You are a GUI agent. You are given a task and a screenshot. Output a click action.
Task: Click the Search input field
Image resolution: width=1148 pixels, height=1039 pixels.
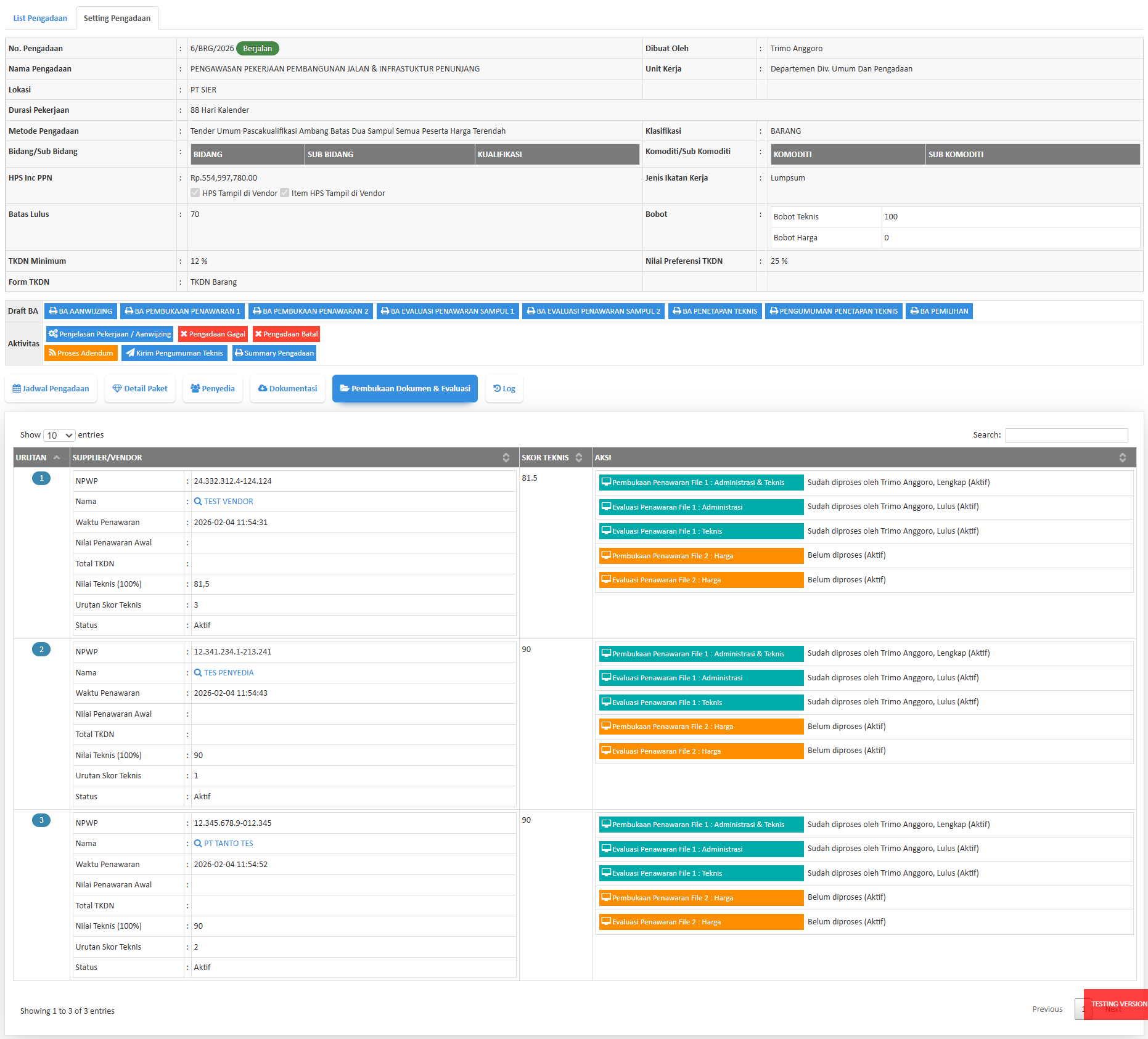point(1066,435)
